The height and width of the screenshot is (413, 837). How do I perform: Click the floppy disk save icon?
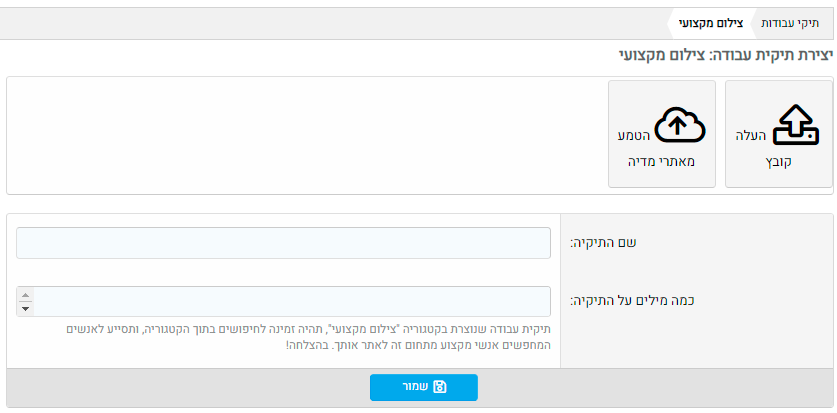point(440,387)
